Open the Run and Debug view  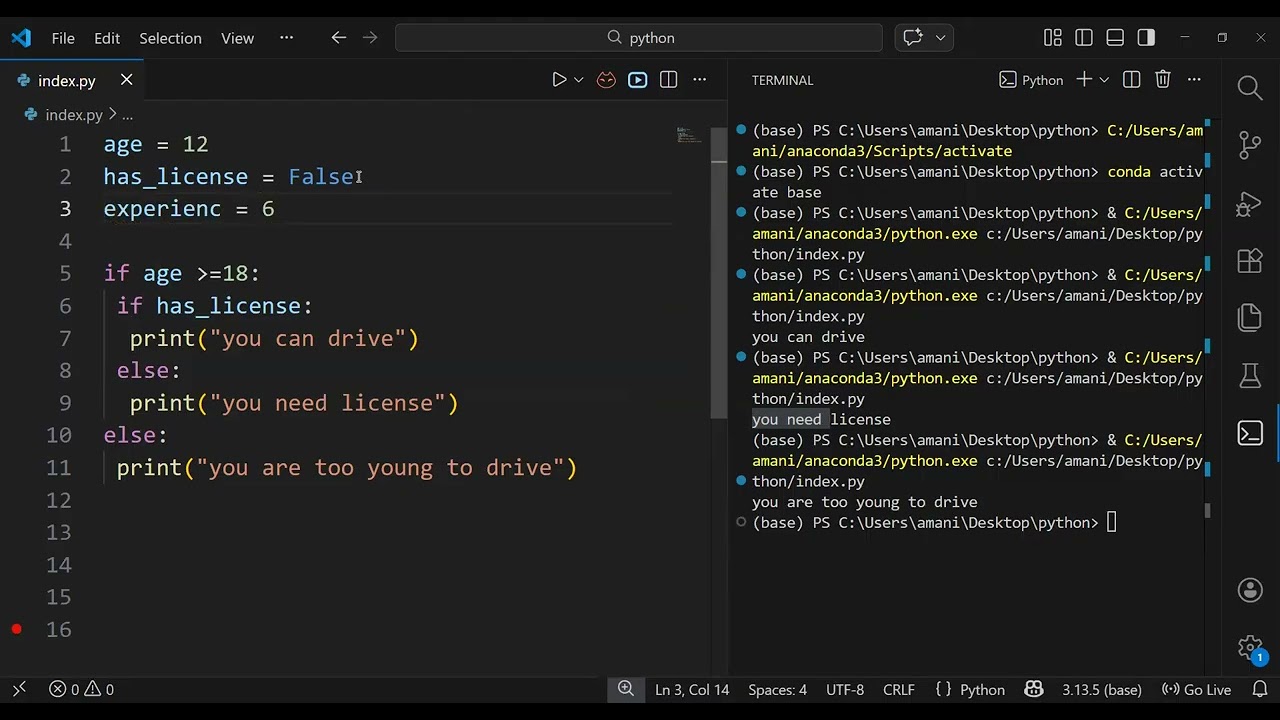[1250, 203]
